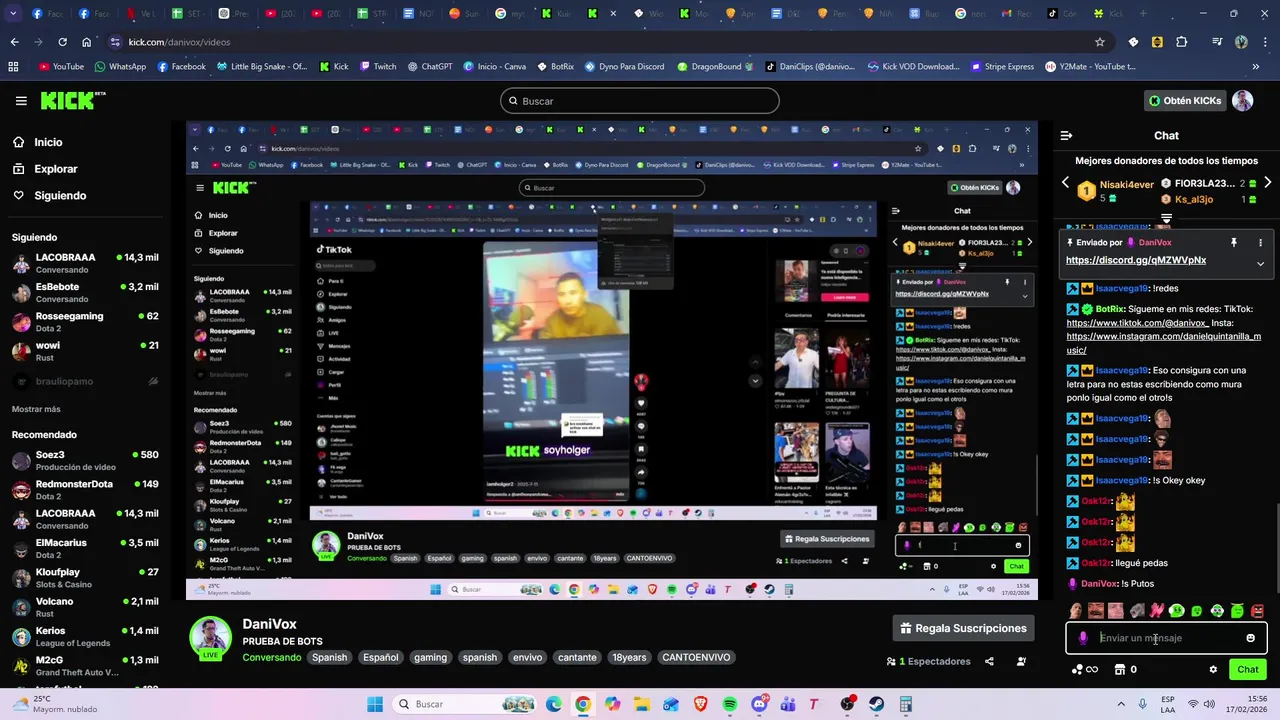The height and width of the screenshot is (720, 1280).
Task: Select the 'gaming' stream tag
Action: coord(430,657)
